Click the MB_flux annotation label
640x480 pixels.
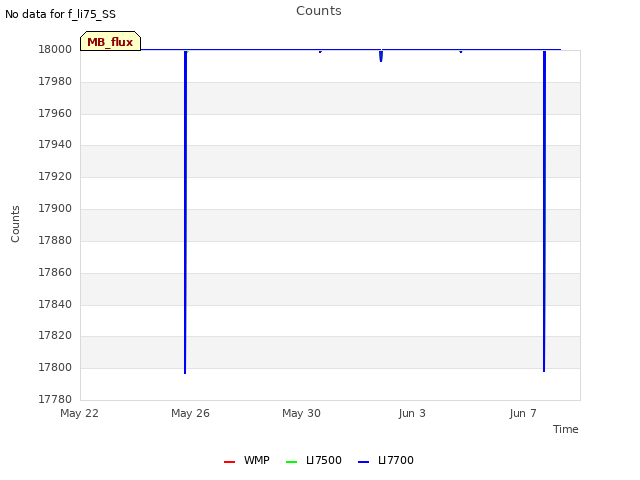click(x=110, y=42)
